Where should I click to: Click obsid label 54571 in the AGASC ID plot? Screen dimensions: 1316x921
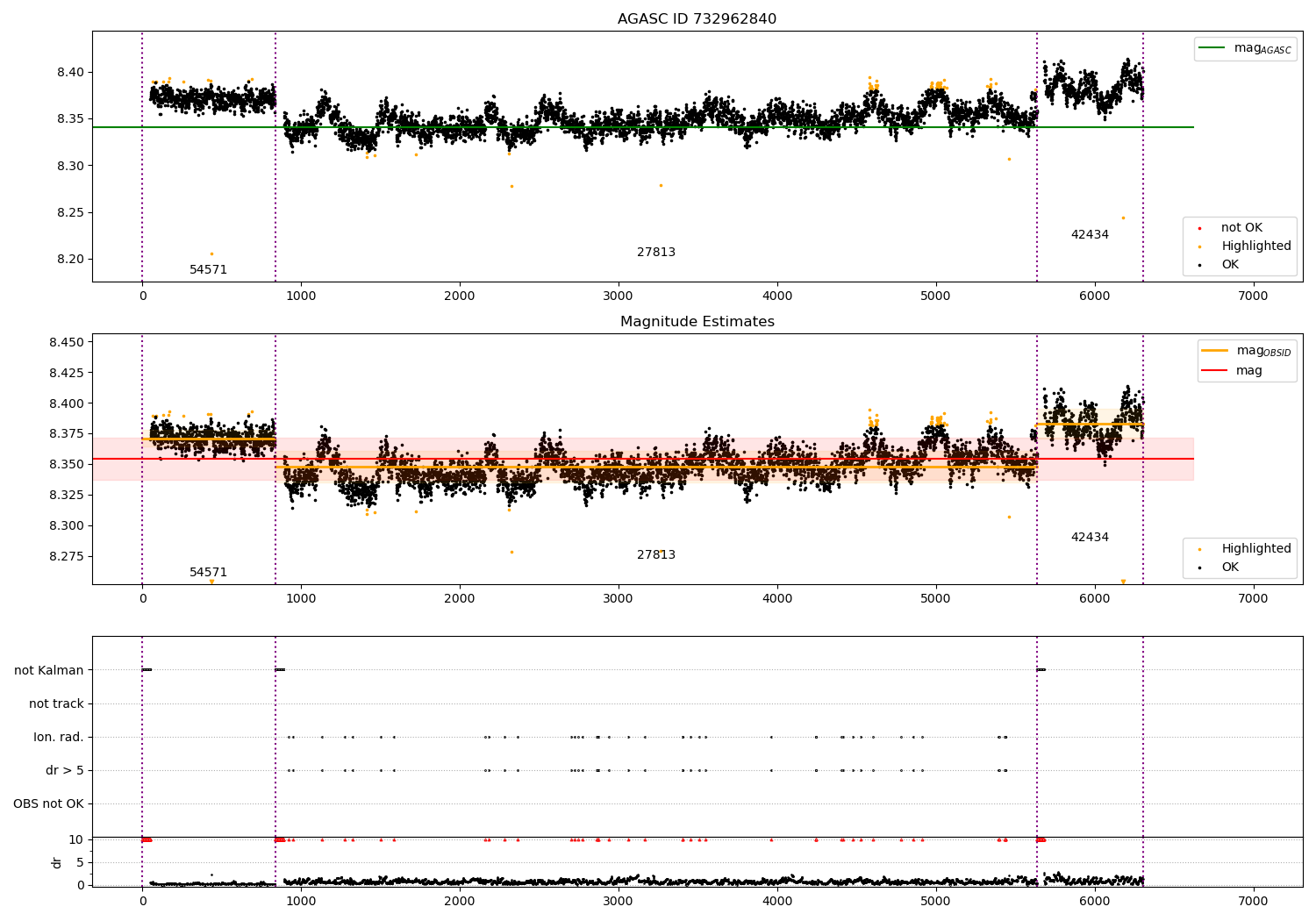[x=209, y=270]
